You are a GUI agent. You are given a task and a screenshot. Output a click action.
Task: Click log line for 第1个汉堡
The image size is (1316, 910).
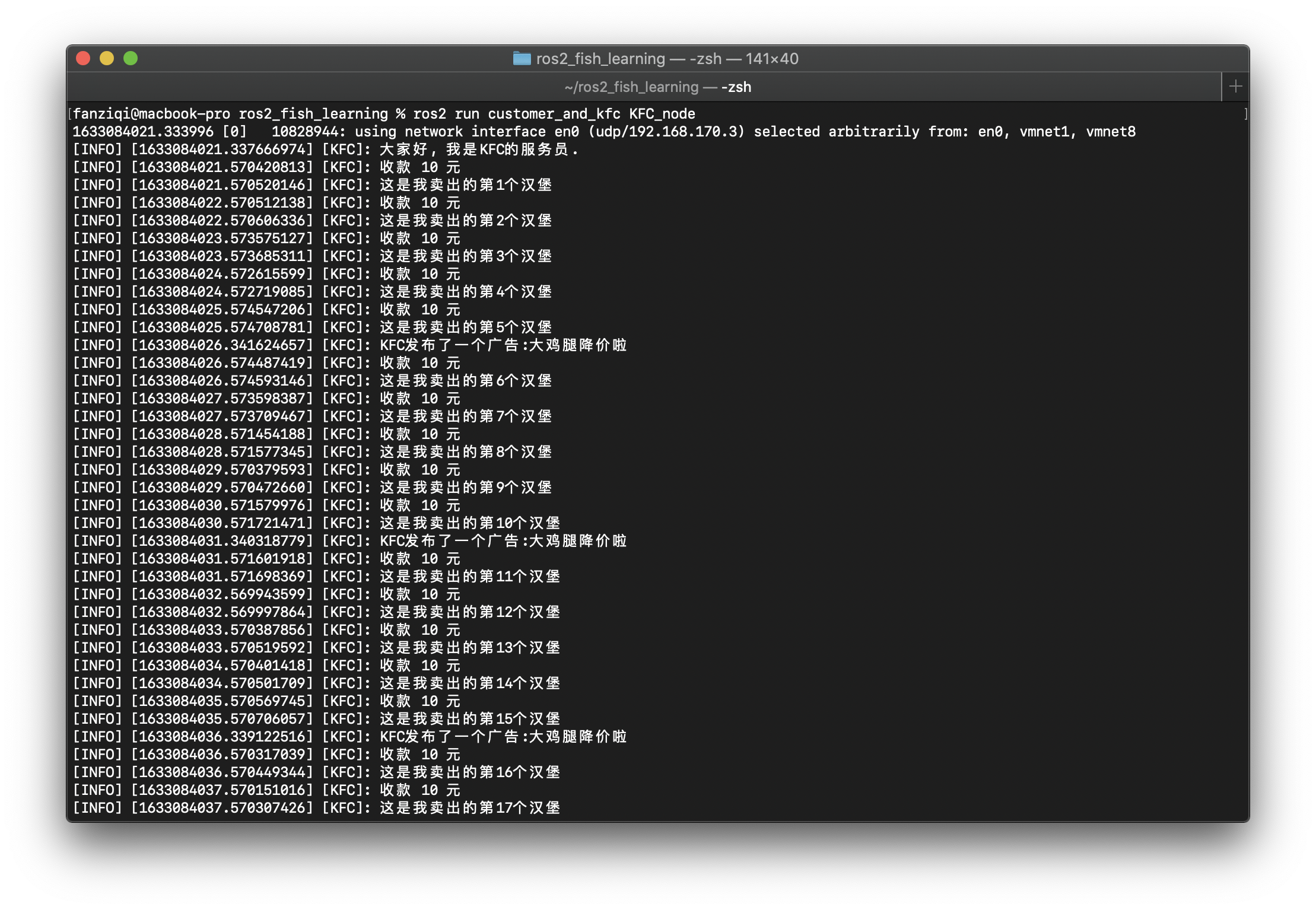[312, 185]
